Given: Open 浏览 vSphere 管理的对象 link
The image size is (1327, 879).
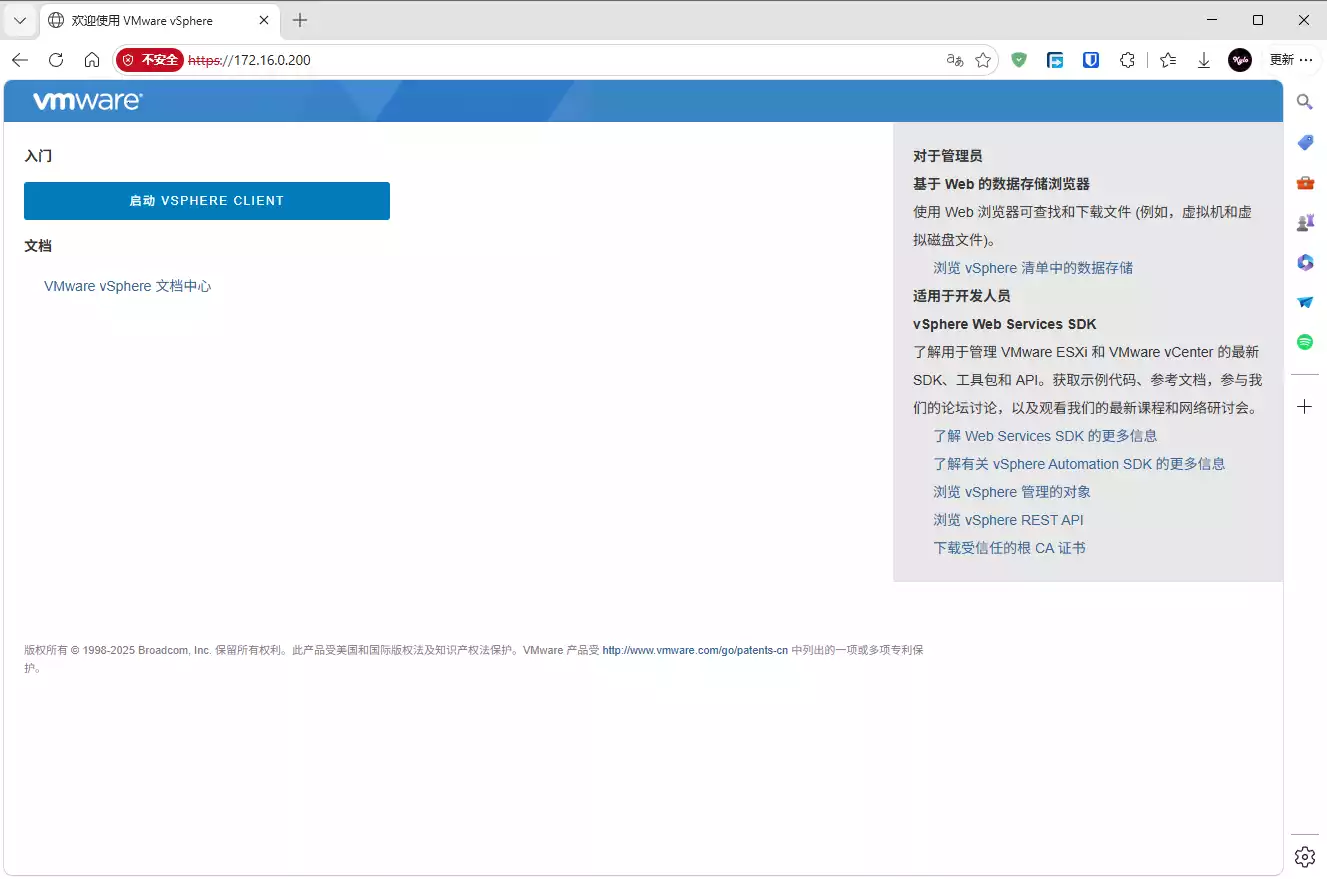Looking at the screenshot, I should (1012, 492).
